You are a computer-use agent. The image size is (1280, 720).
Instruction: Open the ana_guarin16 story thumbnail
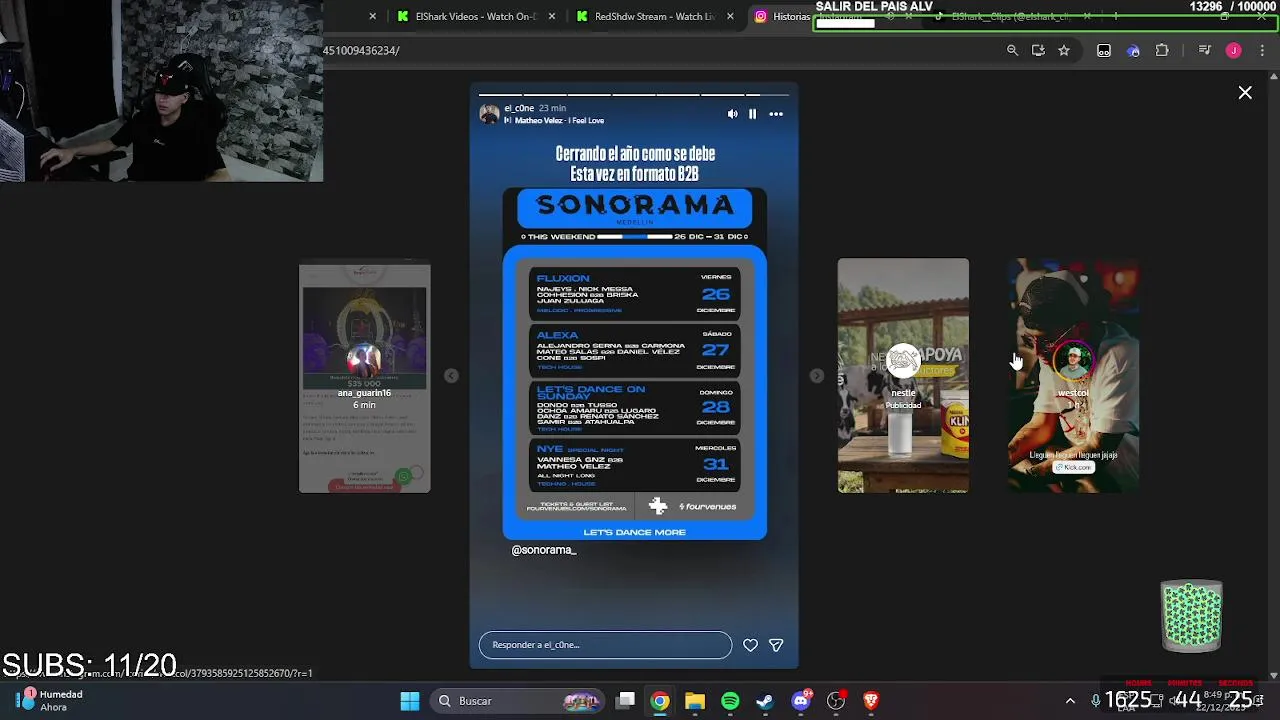pos(365,378)
